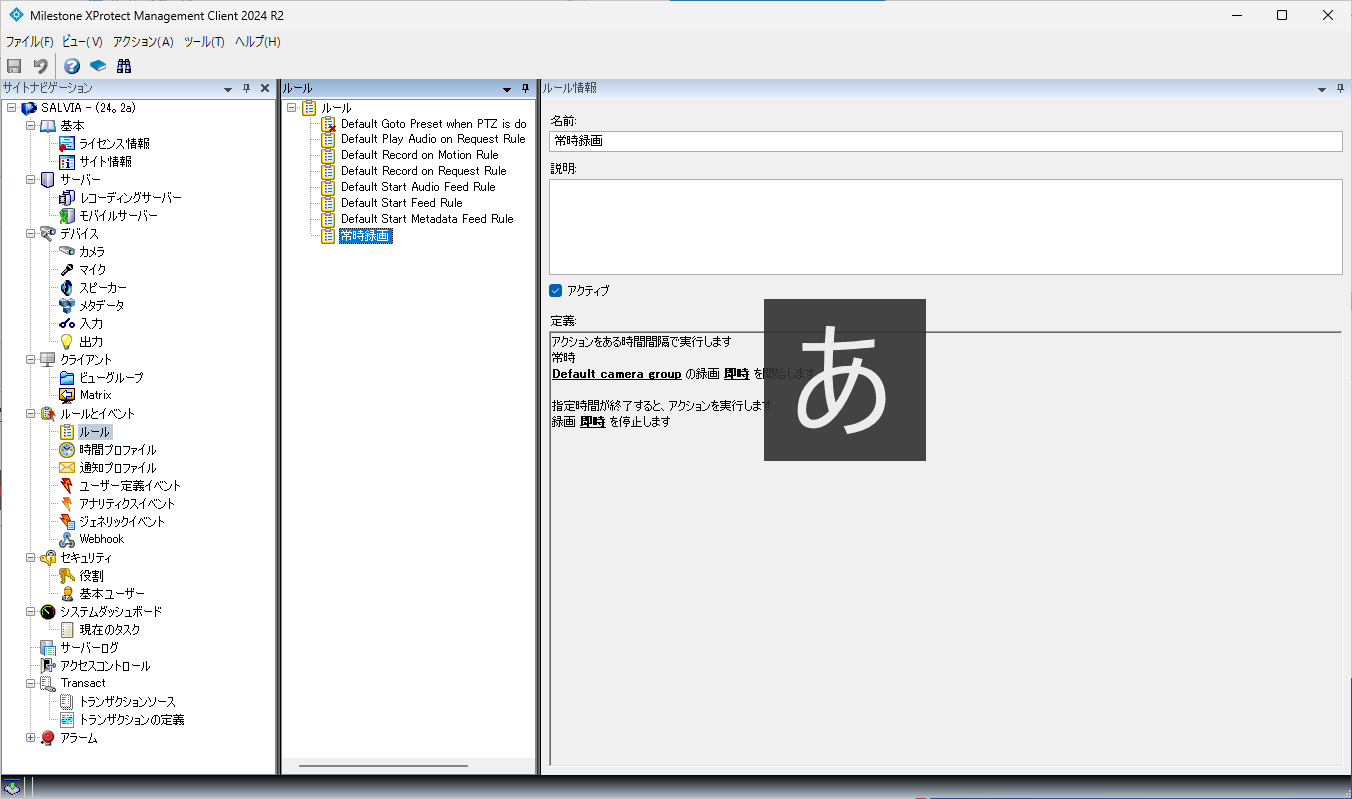Click the Undo toolbar icon

[40, 66]
